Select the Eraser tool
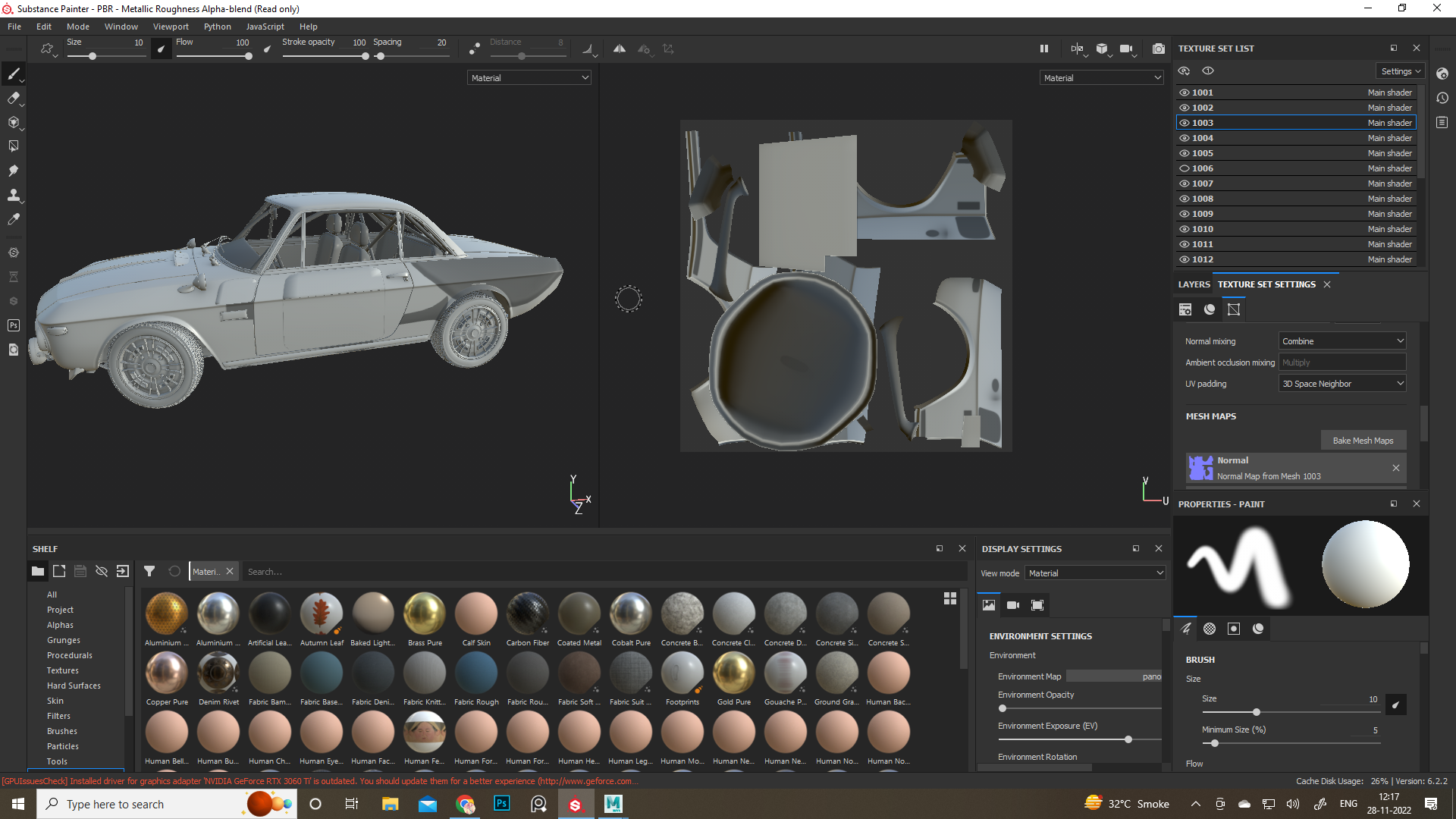This screenshot has height=819, width=1456. click(14, 98)
